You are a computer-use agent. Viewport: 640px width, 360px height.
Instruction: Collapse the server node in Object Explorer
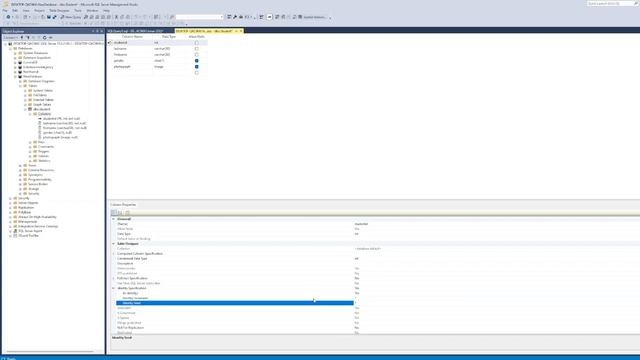point(6,44)
